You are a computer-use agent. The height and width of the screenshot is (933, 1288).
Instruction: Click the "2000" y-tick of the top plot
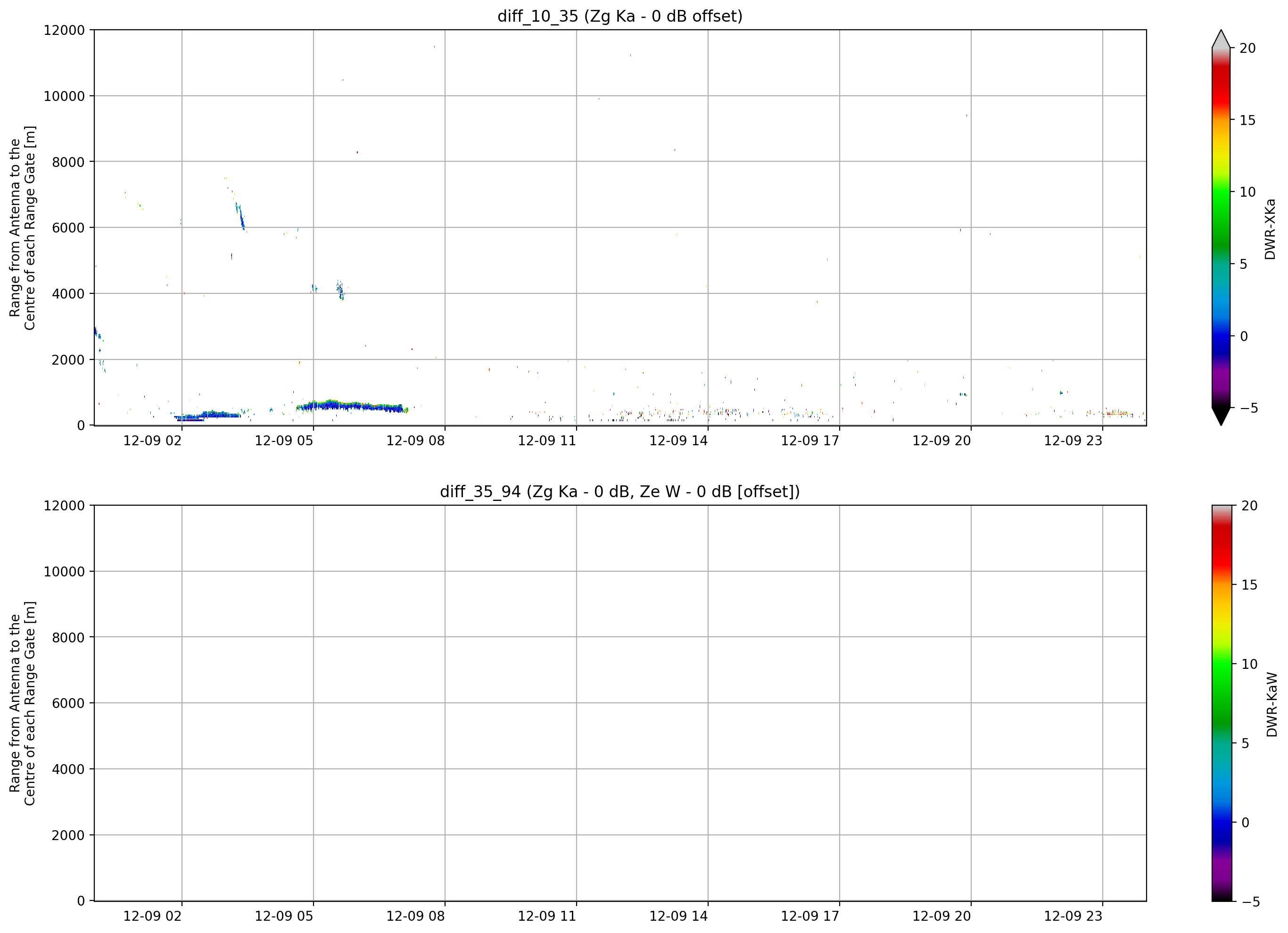(x=68, y=360)
